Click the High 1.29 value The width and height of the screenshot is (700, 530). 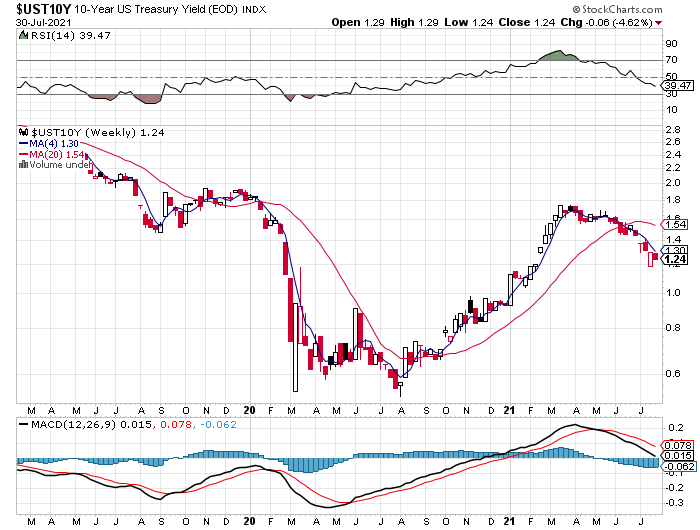pos(414,22)
